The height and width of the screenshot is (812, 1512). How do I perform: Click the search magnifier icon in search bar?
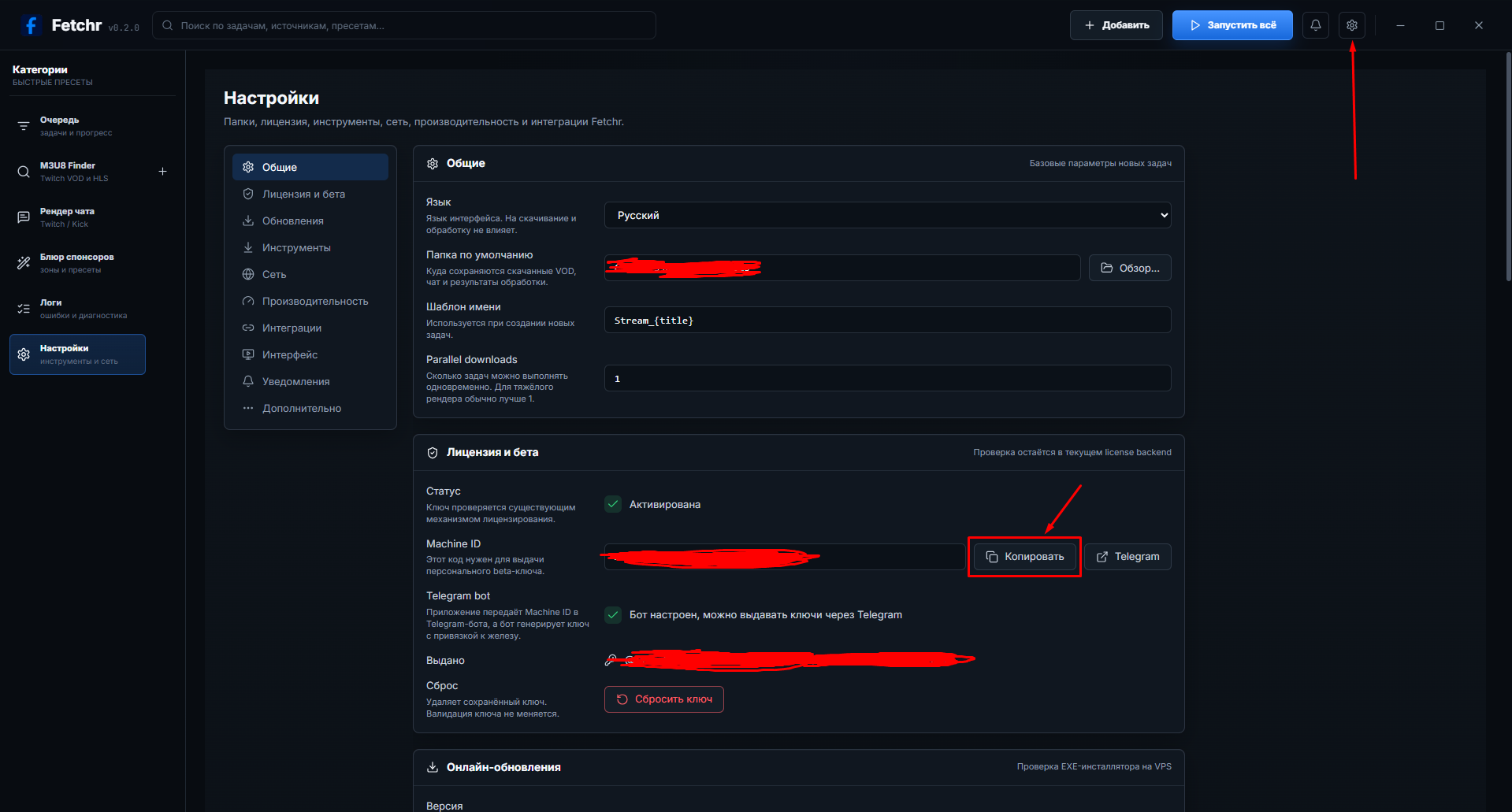coord(168,25)
